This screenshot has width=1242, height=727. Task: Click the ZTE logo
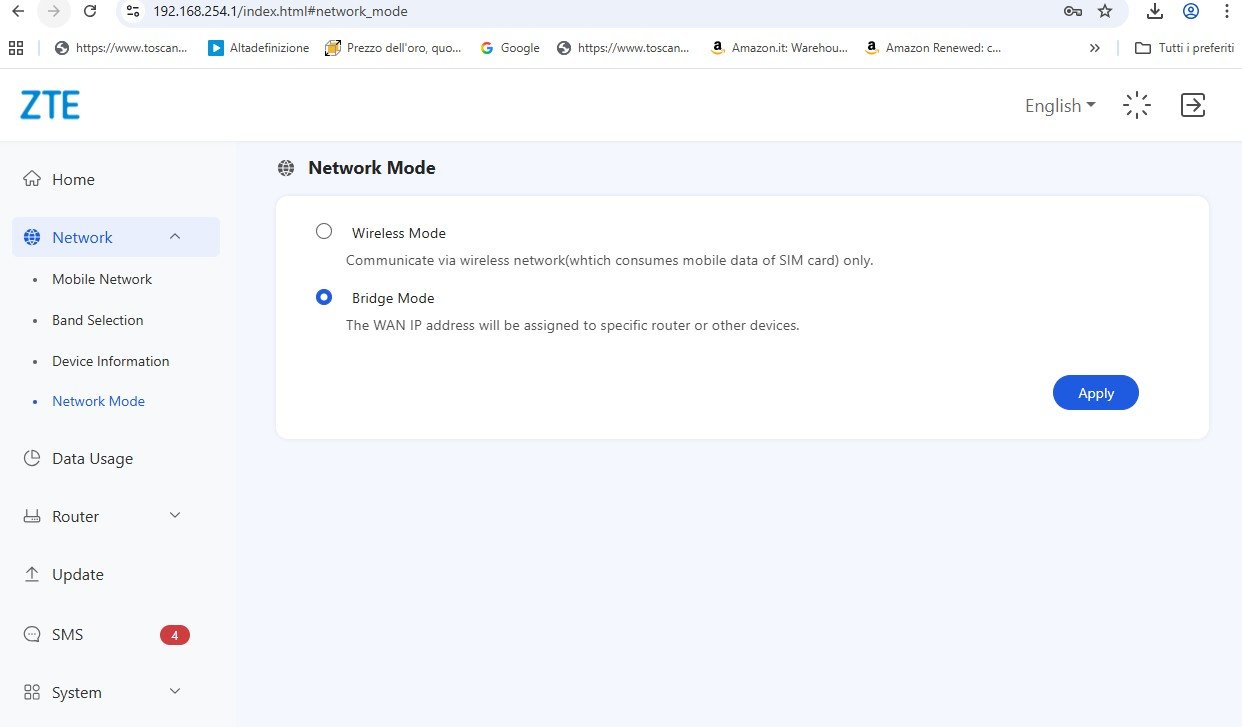coord(50,105)
